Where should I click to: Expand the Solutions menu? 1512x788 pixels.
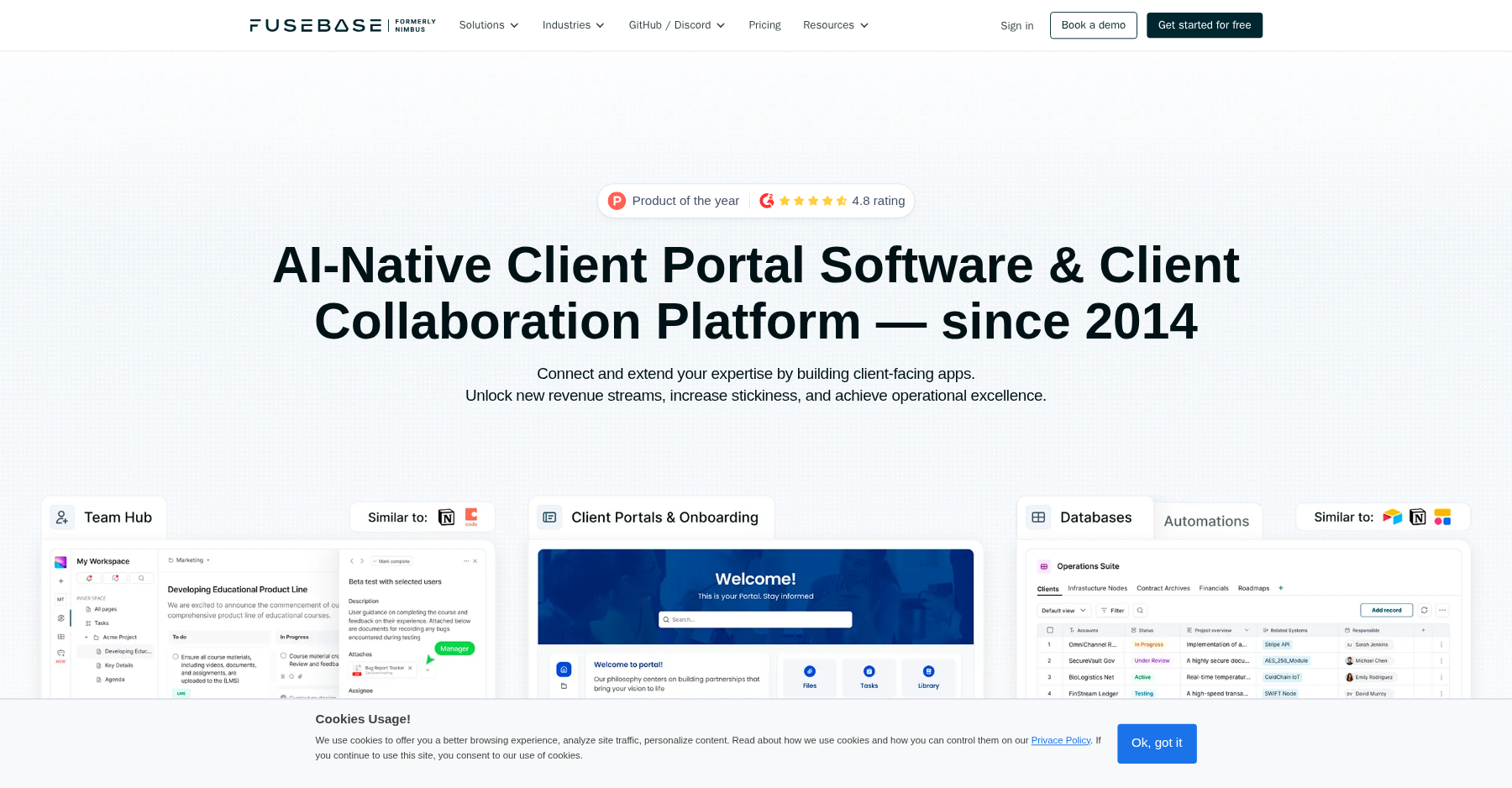(x=489, y=25)
